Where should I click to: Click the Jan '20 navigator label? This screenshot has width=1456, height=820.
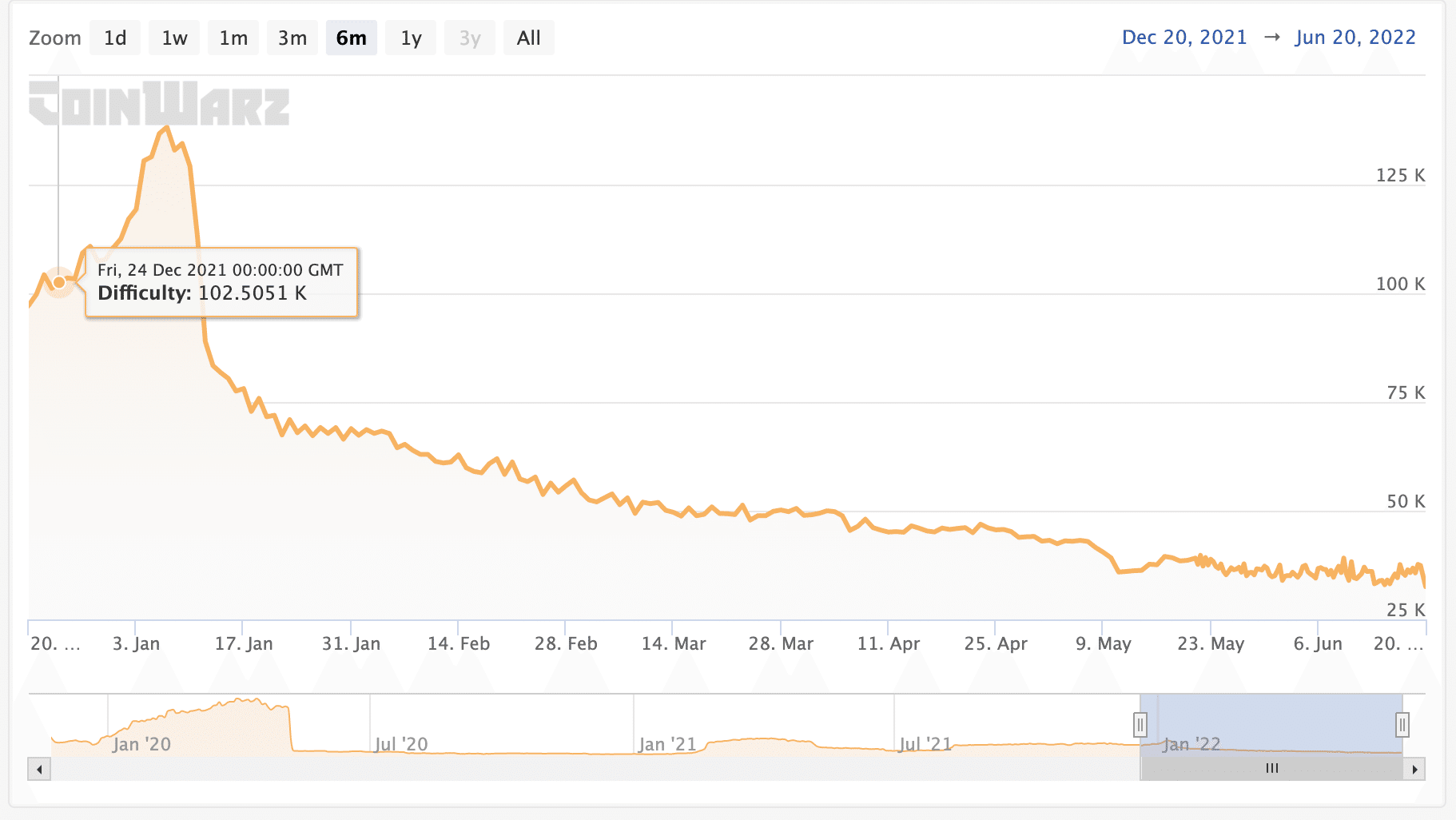click(x=141, y=744)
